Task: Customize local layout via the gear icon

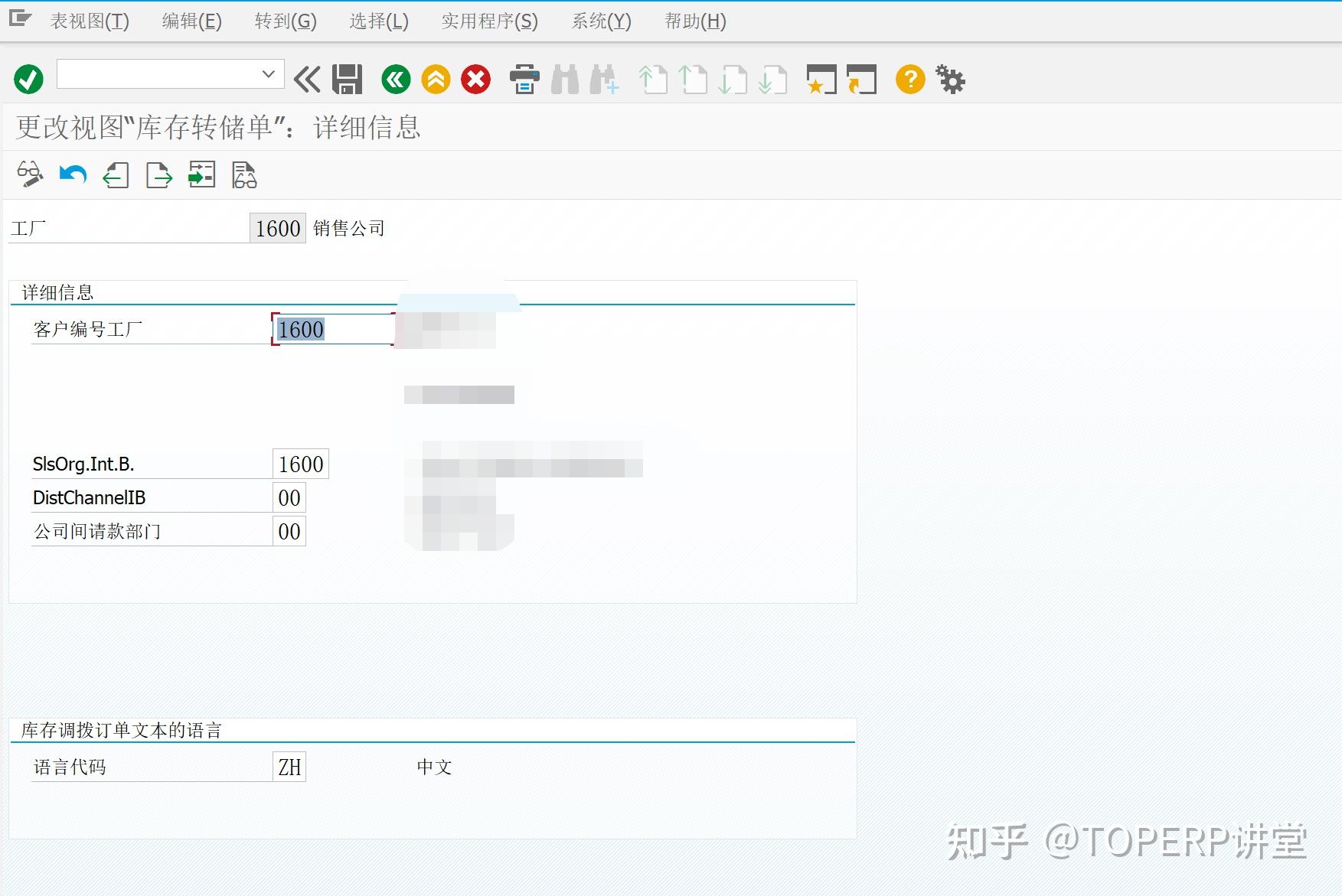Action: coord(951,79)
